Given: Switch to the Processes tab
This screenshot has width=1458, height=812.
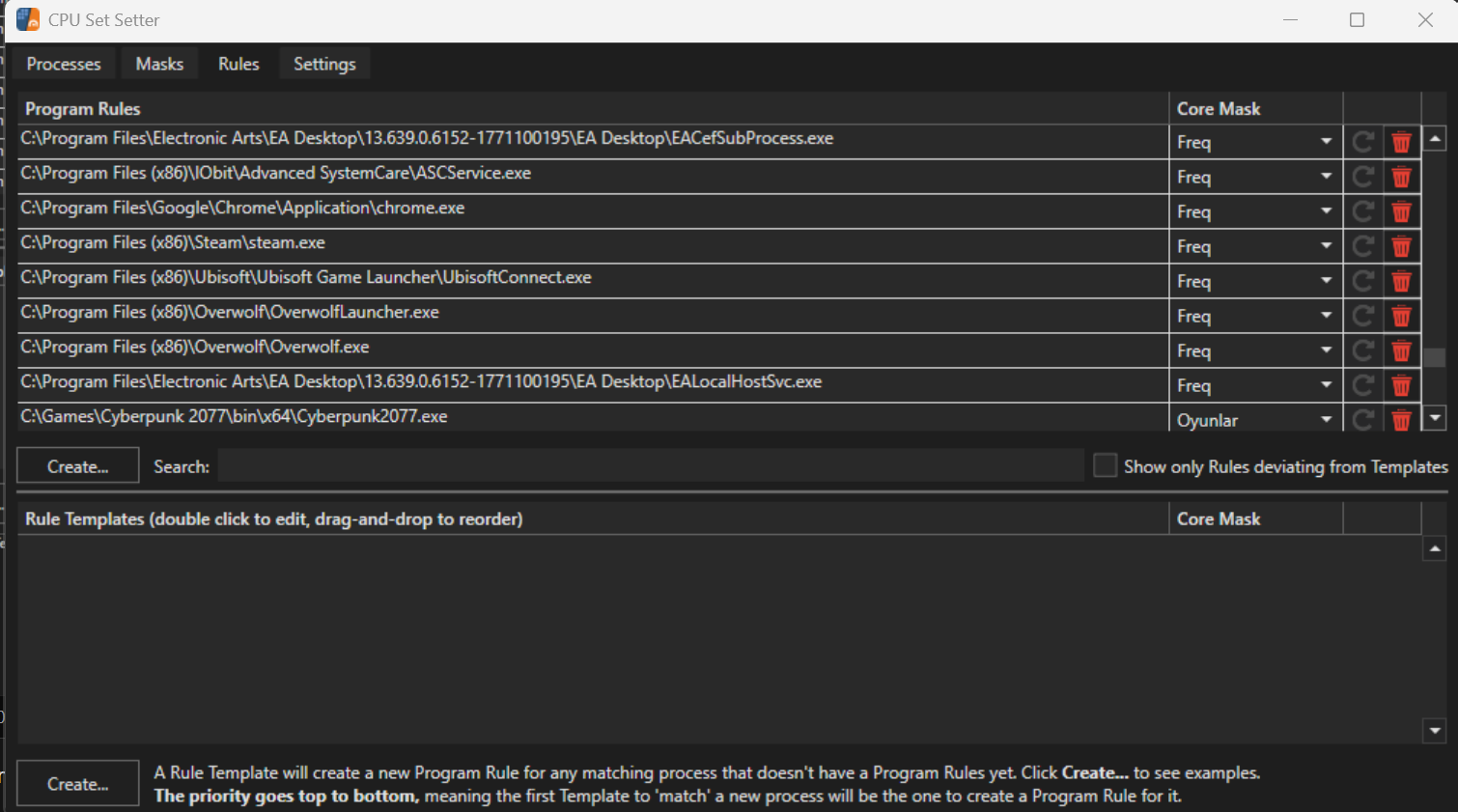Looking at the screenshot, I should tap(64, 64).
